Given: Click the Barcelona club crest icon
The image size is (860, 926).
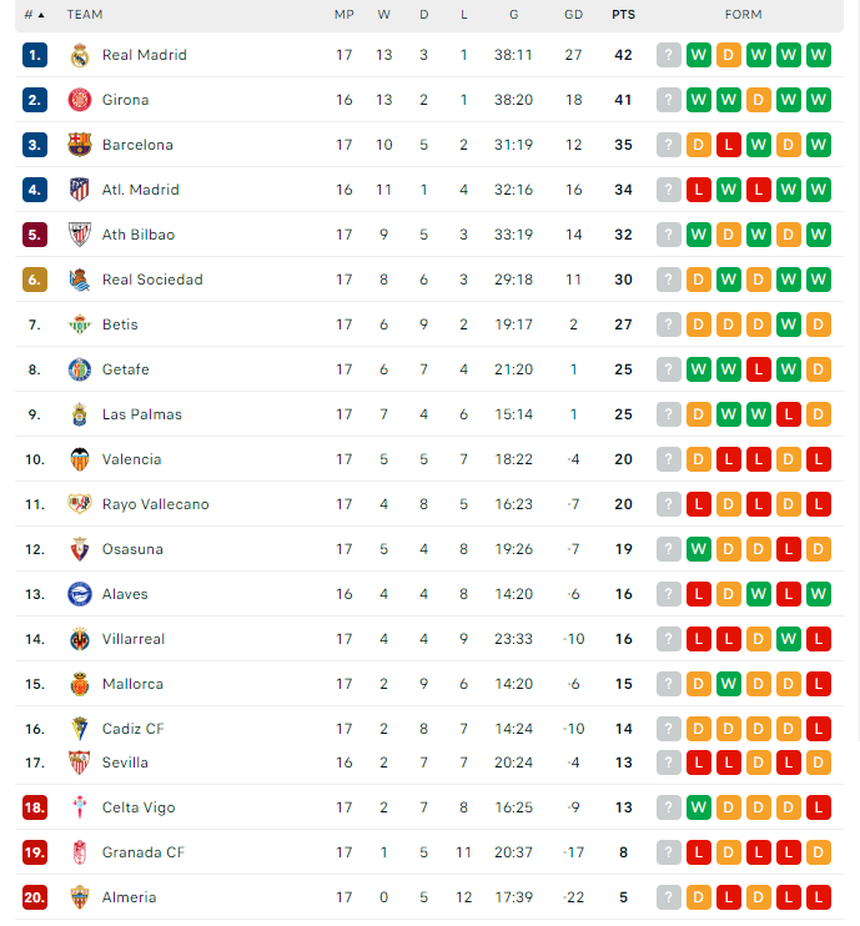Looking at the screenshot, I should 80,145.
